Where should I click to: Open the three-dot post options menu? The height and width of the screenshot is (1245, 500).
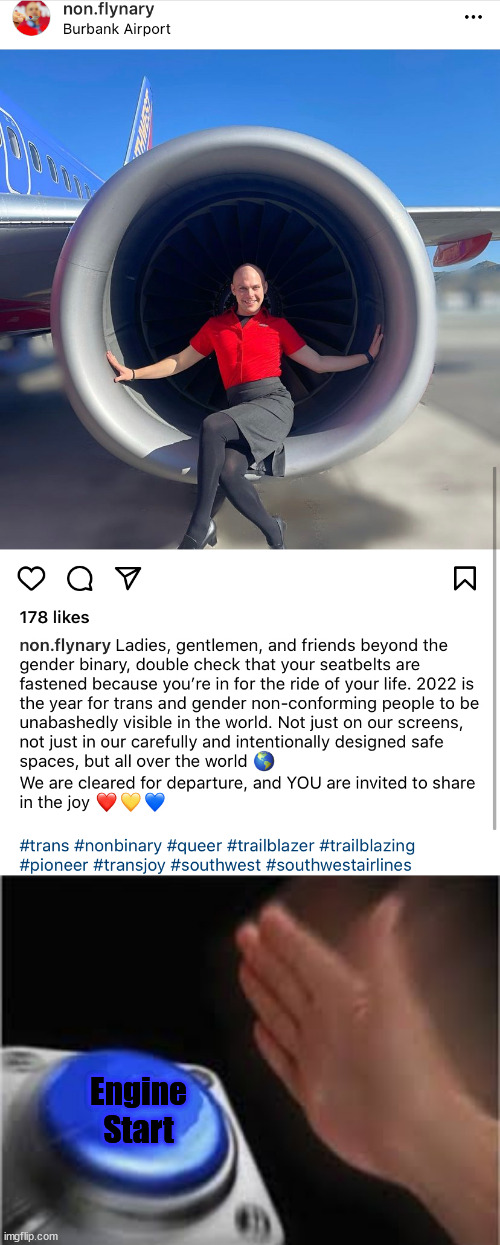(474, 18)
